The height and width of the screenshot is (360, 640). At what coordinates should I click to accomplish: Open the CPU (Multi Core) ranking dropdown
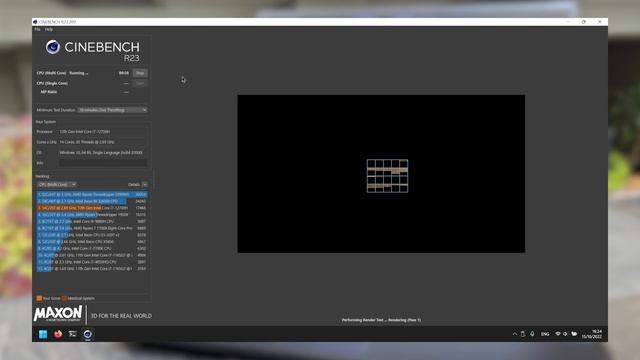[56, 184]
